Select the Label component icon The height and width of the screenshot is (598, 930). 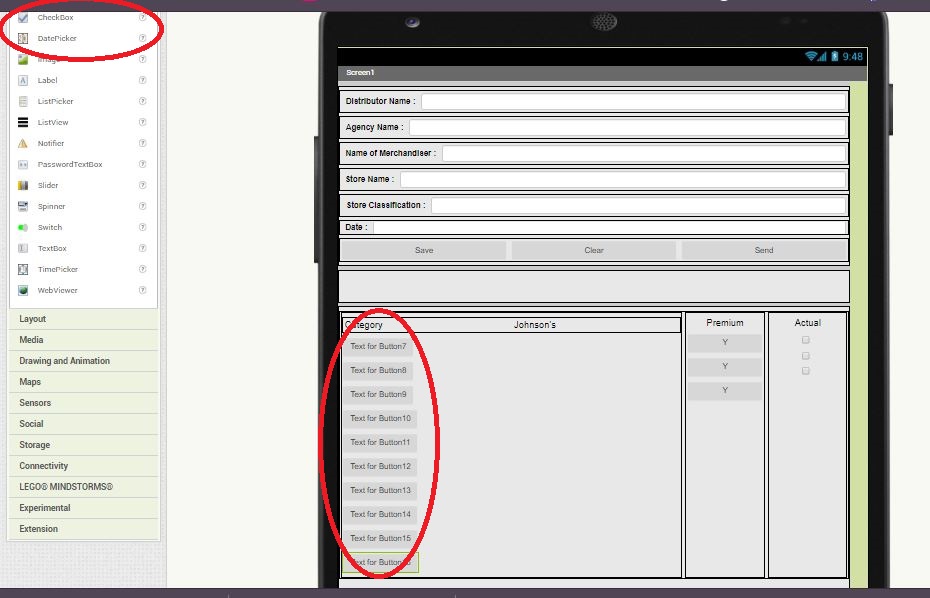[23, 80]
